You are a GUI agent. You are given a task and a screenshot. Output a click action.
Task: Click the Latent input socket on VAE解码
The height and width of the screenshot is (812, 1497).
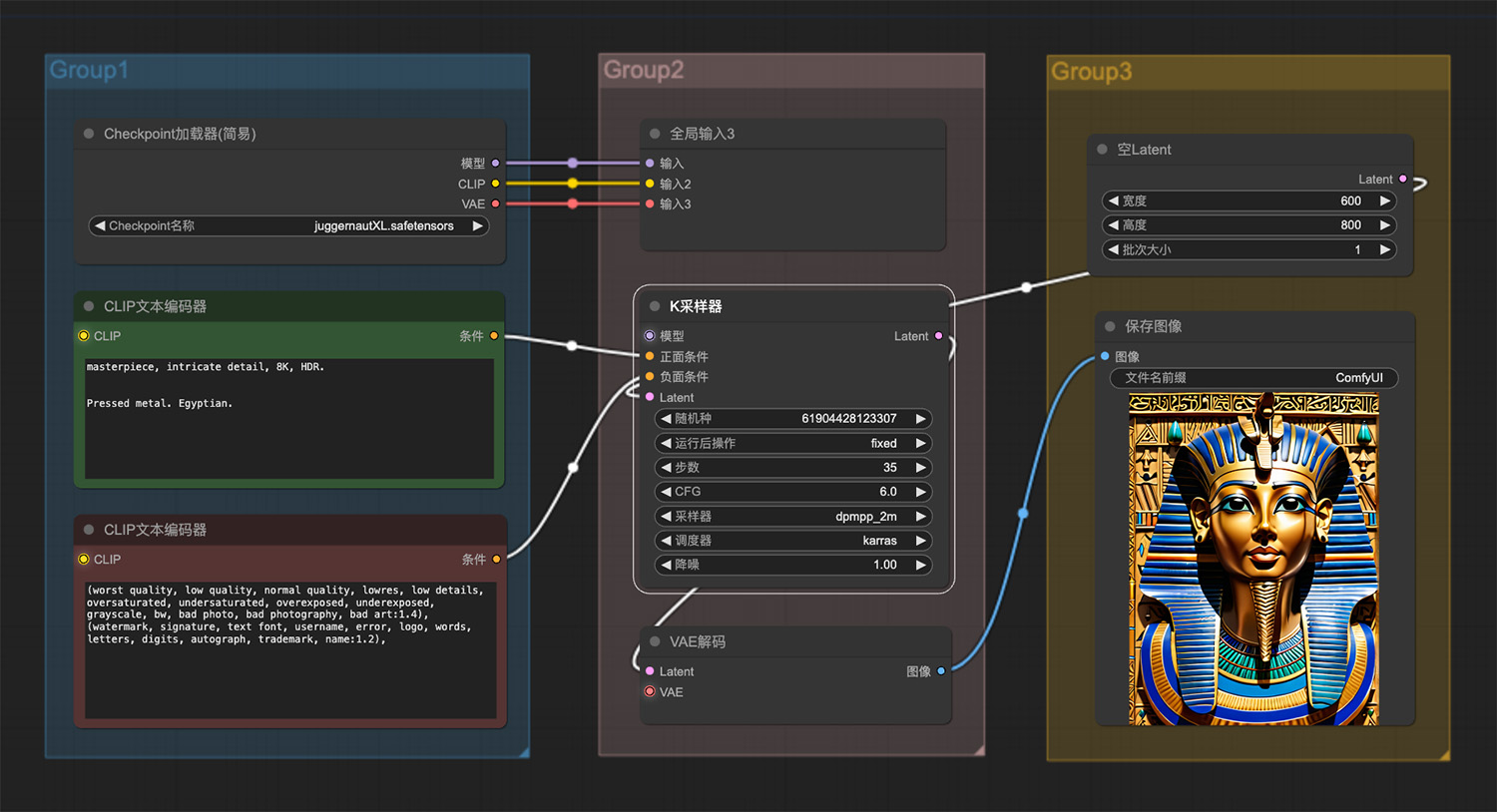(650, 671)
